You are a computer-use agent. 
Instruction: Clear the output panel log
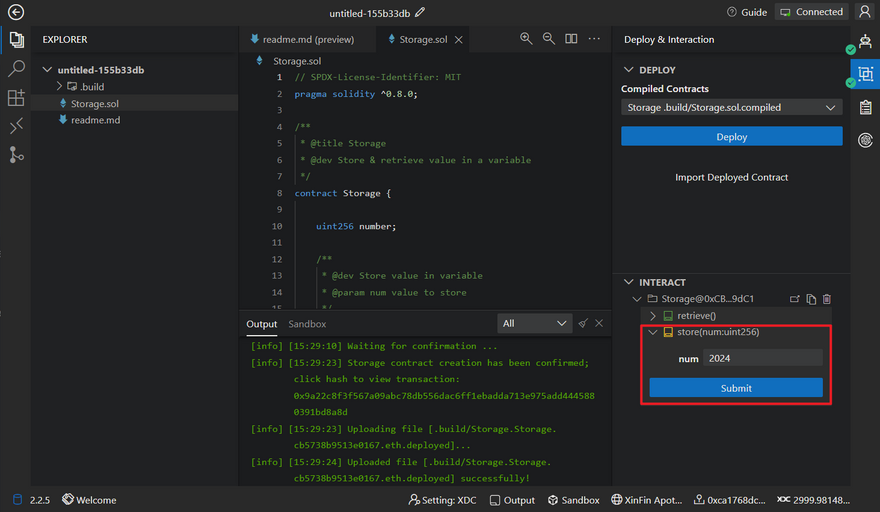click(583, 323)
